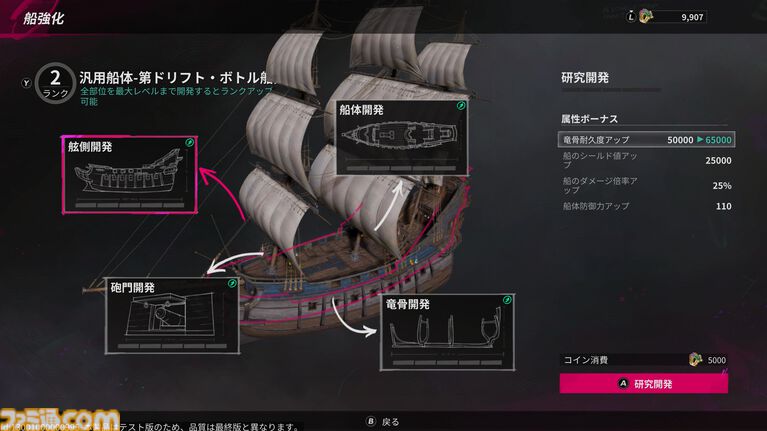
Task: Click the L button icon at top
Action: 631,17
